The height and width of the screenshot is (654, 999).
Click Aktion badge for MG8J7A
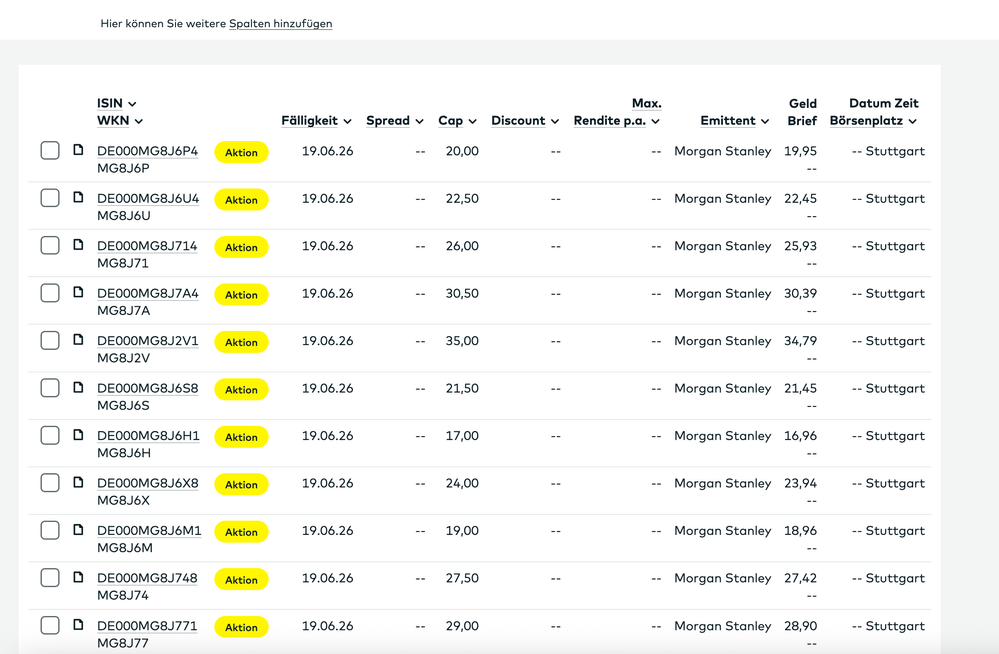coord(241,294)
